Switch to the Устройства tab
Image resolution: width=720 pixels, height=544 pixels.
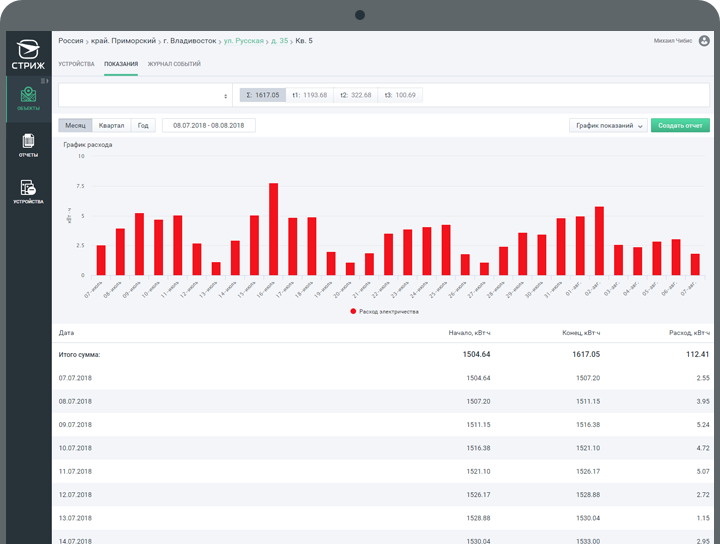click(x=76, y=64)
